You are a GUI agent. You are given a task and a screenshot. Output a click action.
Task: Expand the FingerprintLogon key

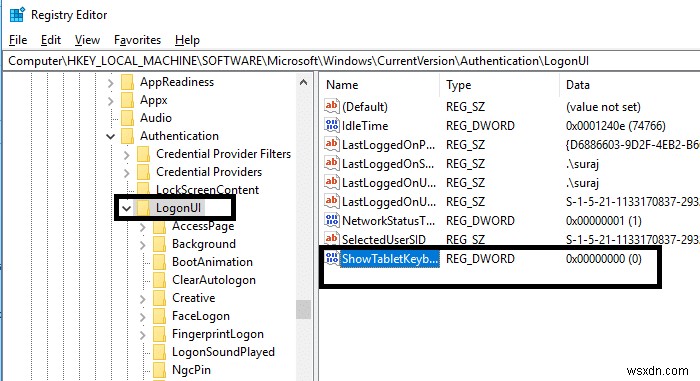point(142,335)
